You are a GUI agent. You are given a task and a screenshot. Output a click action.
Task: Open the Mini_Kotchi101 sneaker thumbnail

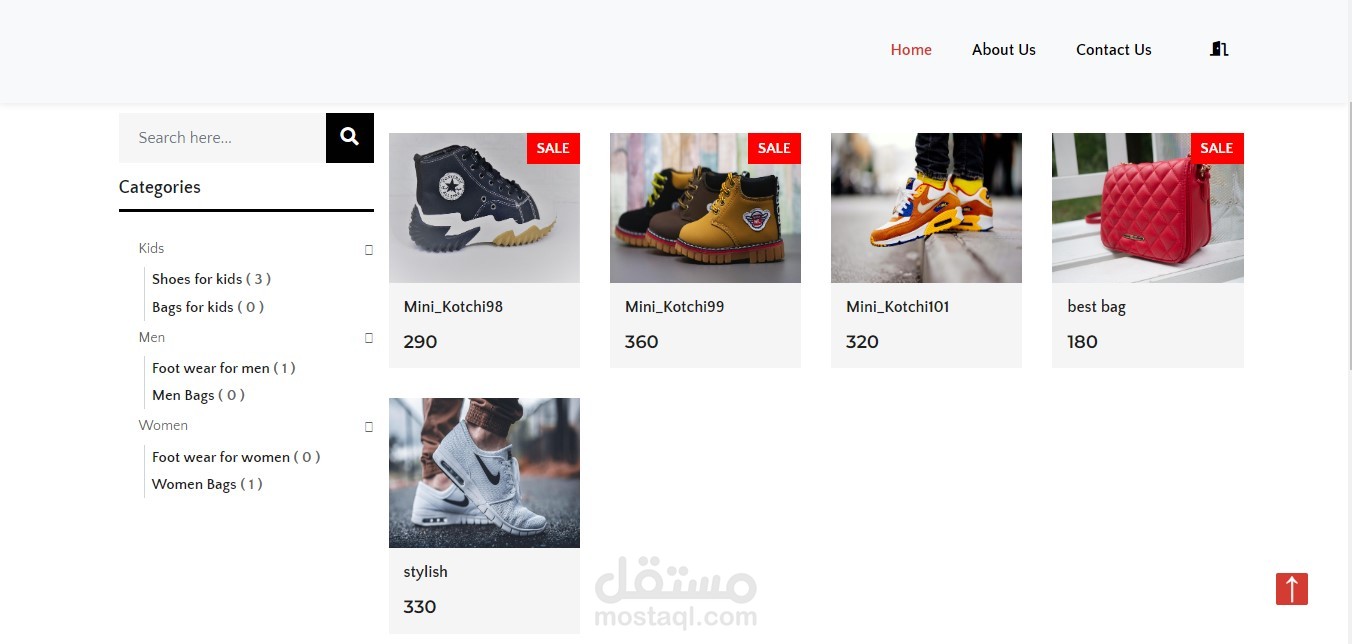(926, 208)
